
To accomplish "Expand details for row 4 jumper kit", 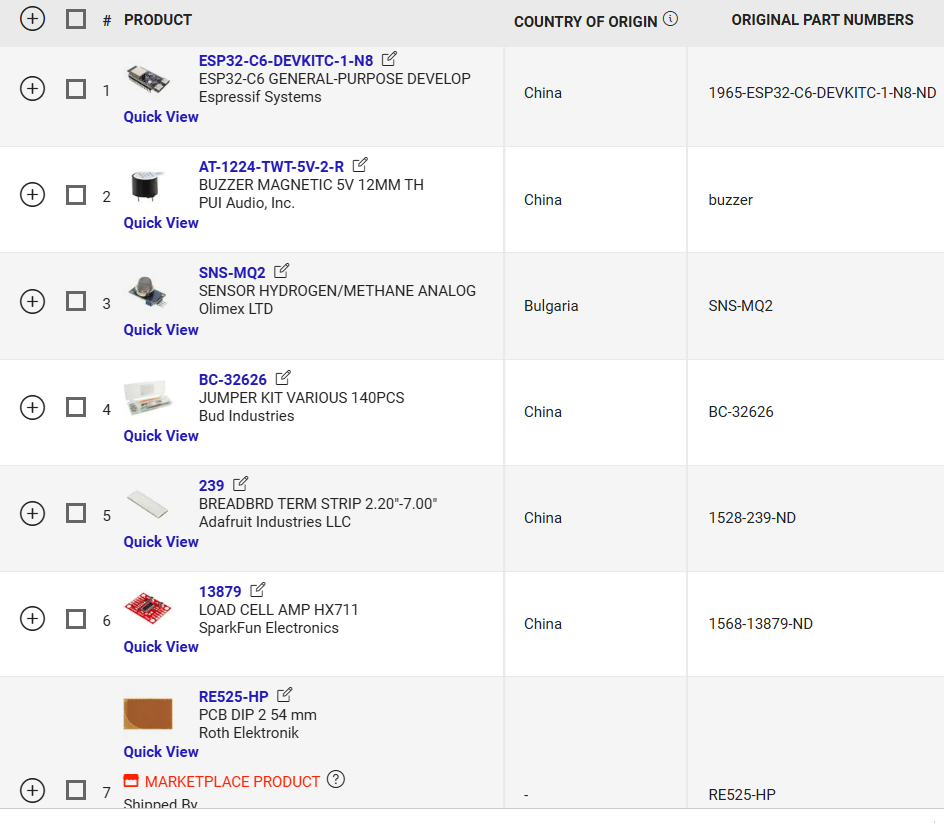I will point(33,407).
